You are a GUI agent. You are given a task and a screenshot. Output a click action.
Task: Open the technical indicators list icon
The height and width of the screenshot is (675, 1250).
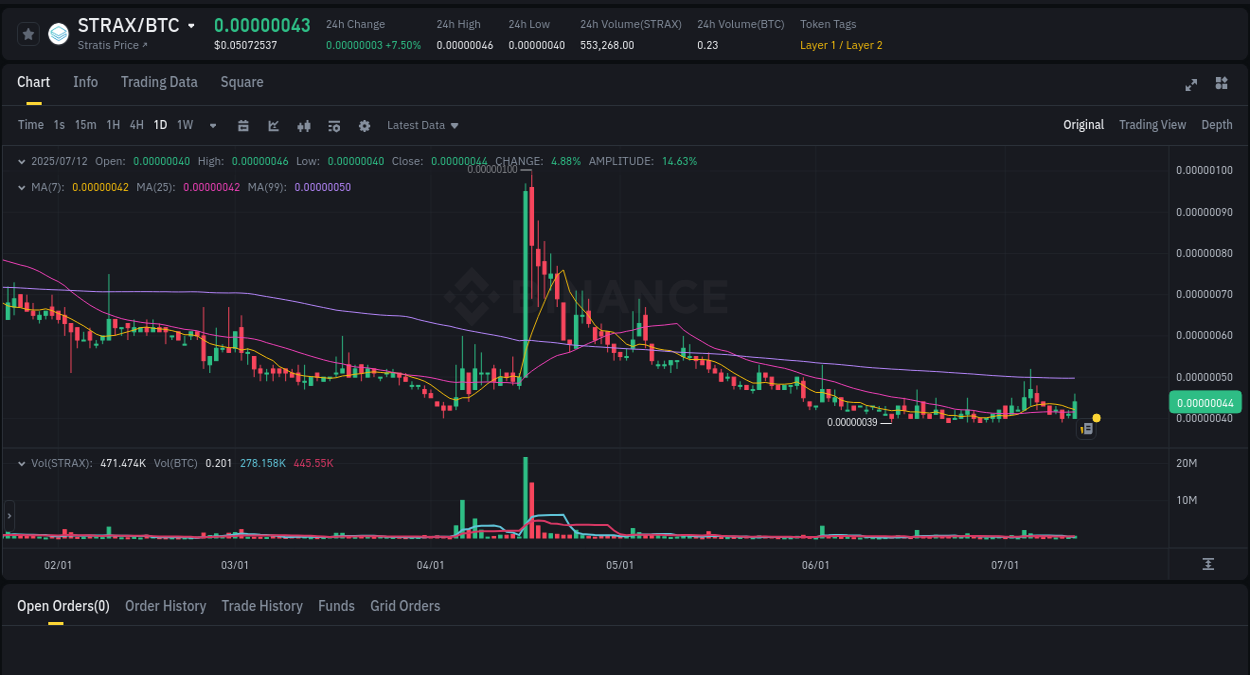[x=334, y=125]
